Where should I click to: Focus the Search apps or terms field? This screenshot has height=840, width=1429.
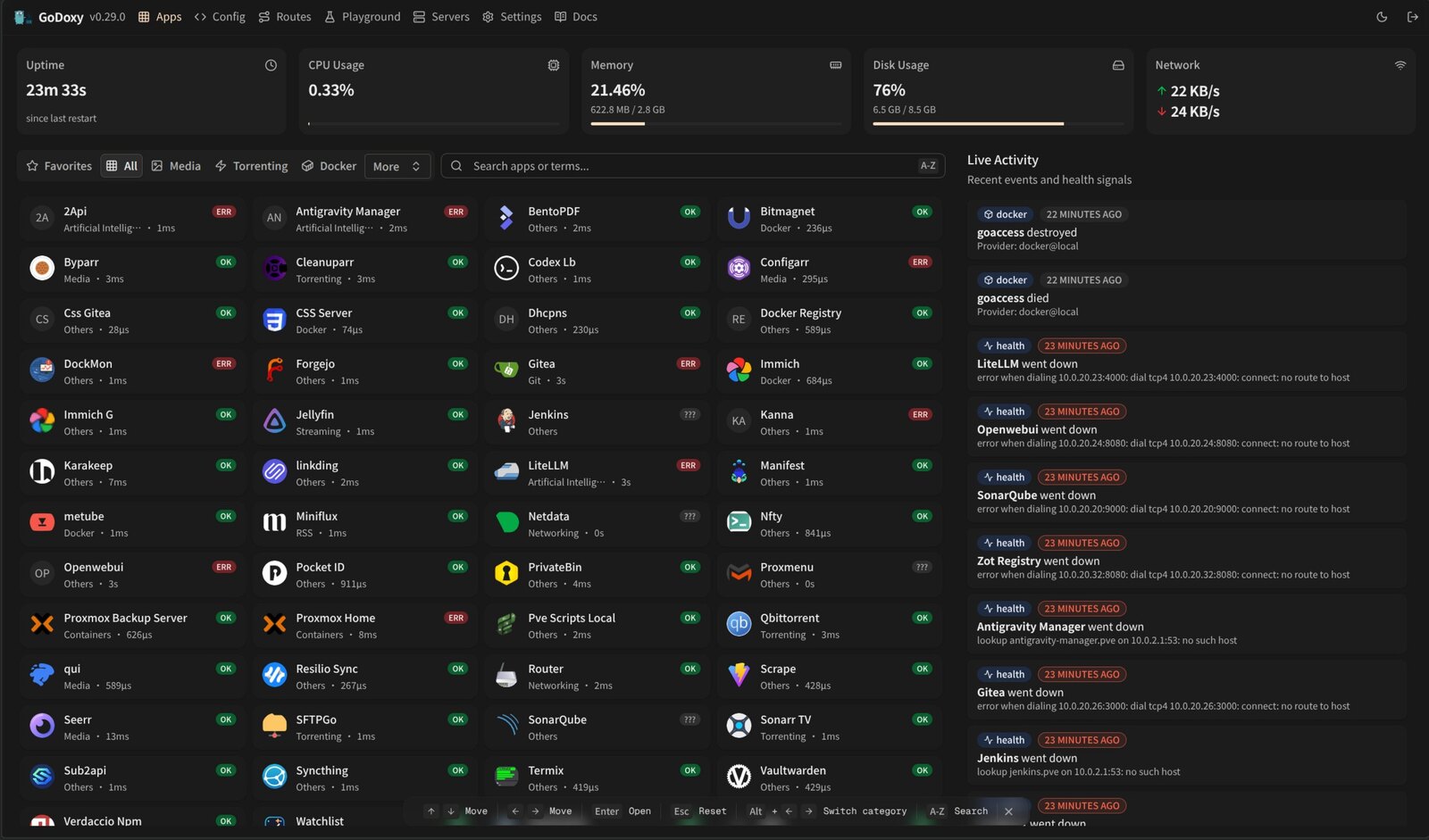[693, 166]
